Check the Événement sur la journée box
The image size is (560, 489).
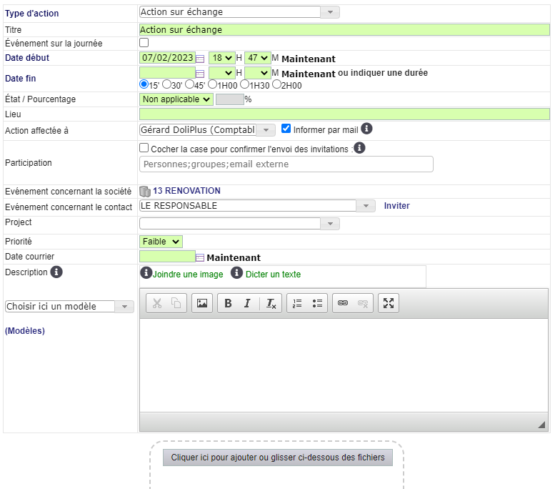(144, 43)
